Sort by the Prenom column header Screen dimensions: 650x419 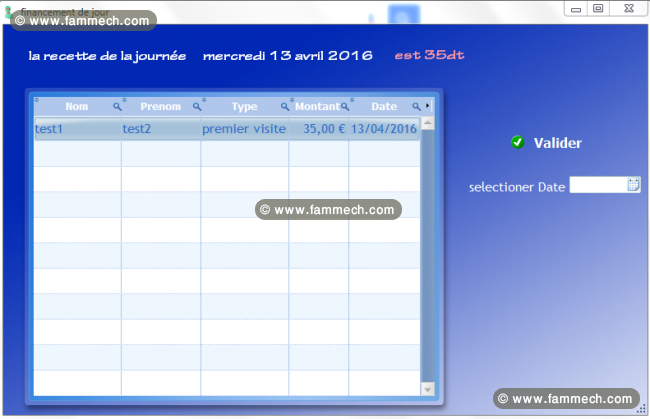click(x=160, y=107)
